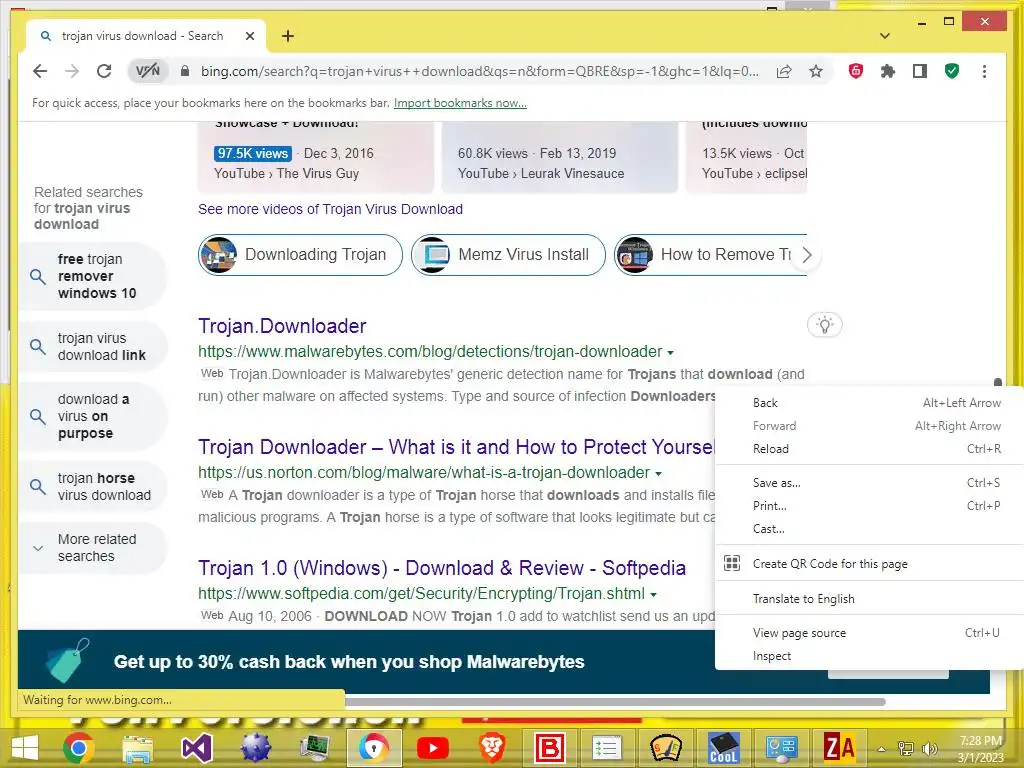Select the Memz Virus Install chip

click(508, 255)
